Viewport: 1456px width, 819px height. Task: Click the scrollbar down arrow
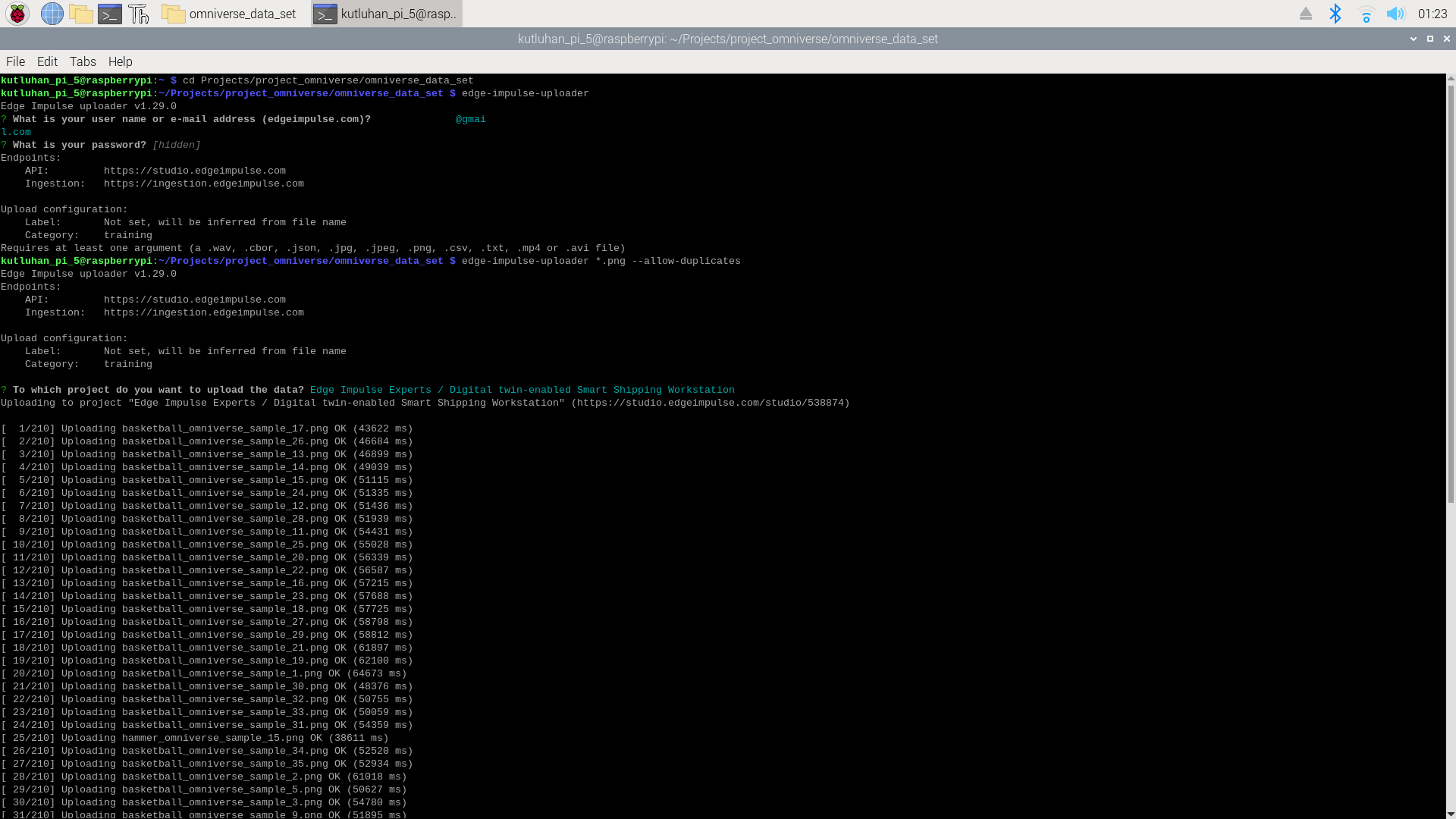[1451, 814]
